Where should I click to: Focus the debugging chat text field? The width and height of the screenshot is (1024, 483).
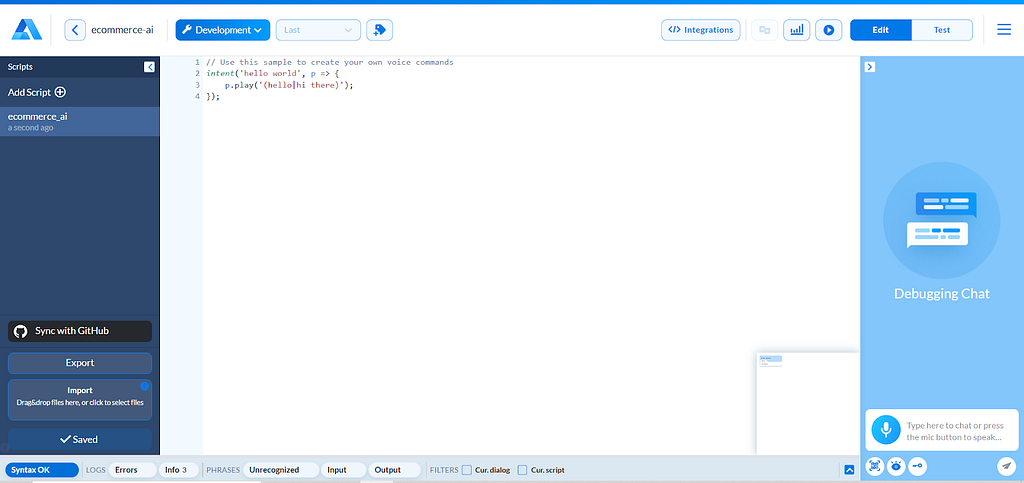point(959,430)
